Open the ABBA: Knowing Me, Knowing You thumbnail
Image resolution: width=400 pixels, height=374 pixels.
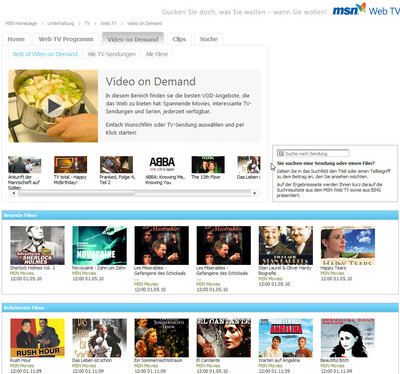point(162,164)
